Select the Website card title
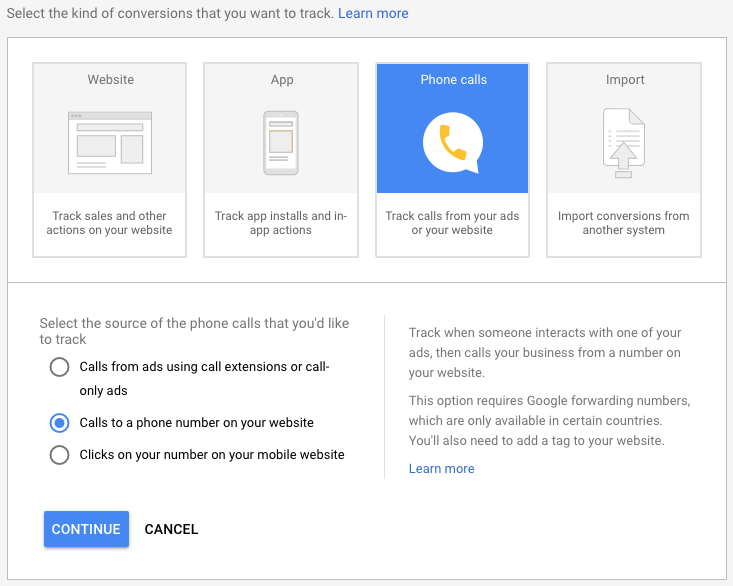This screenshot has height=586, width=733. [x=110, y=80]
